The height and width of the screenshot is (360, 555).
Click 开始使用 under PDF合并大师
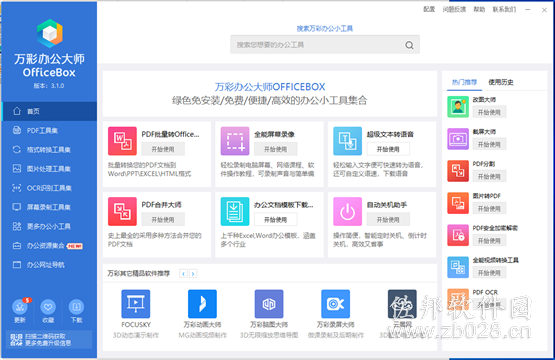163,219
